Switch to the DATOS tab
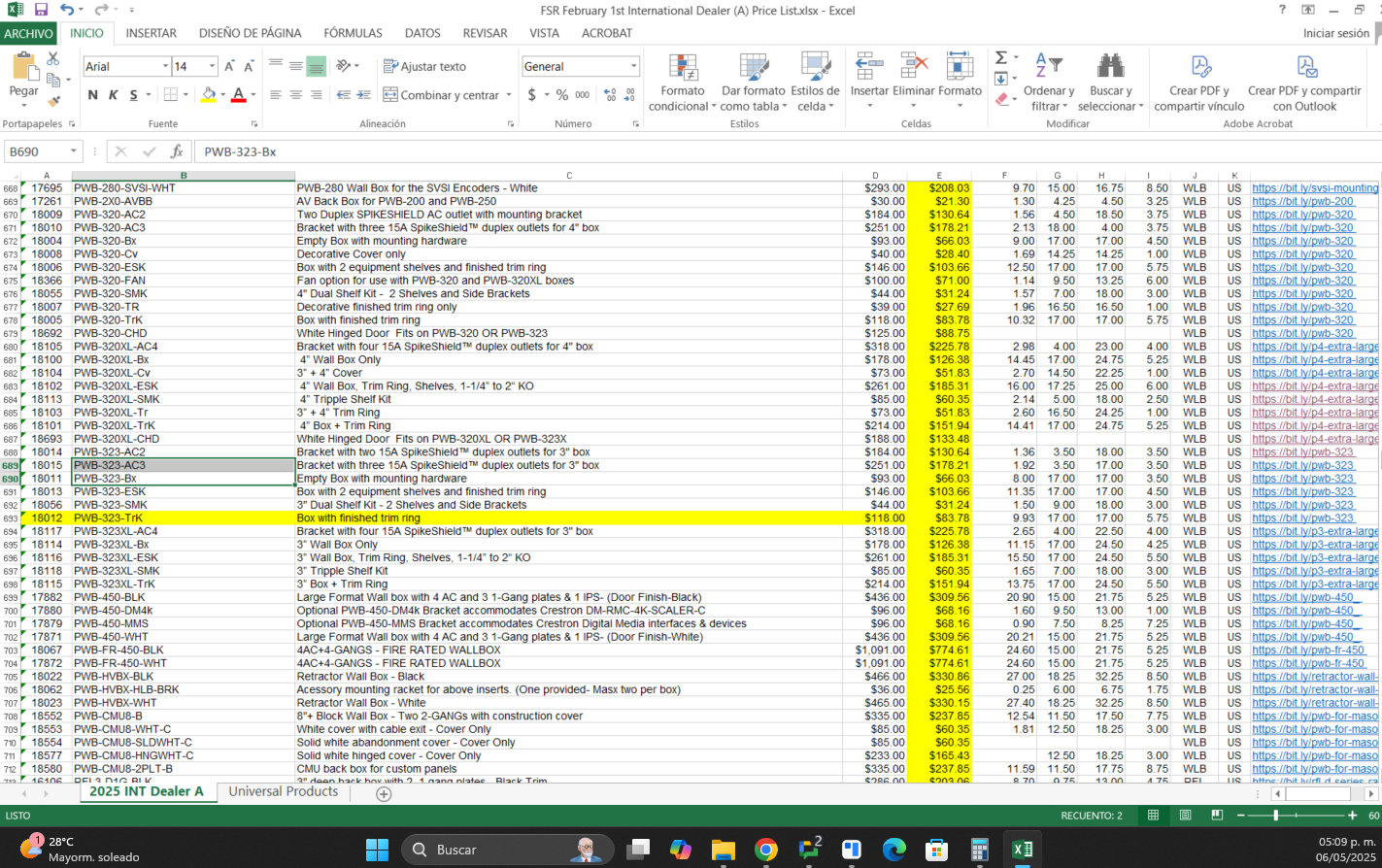This screenshot has height=868, width=1382. tap(422, 33)
